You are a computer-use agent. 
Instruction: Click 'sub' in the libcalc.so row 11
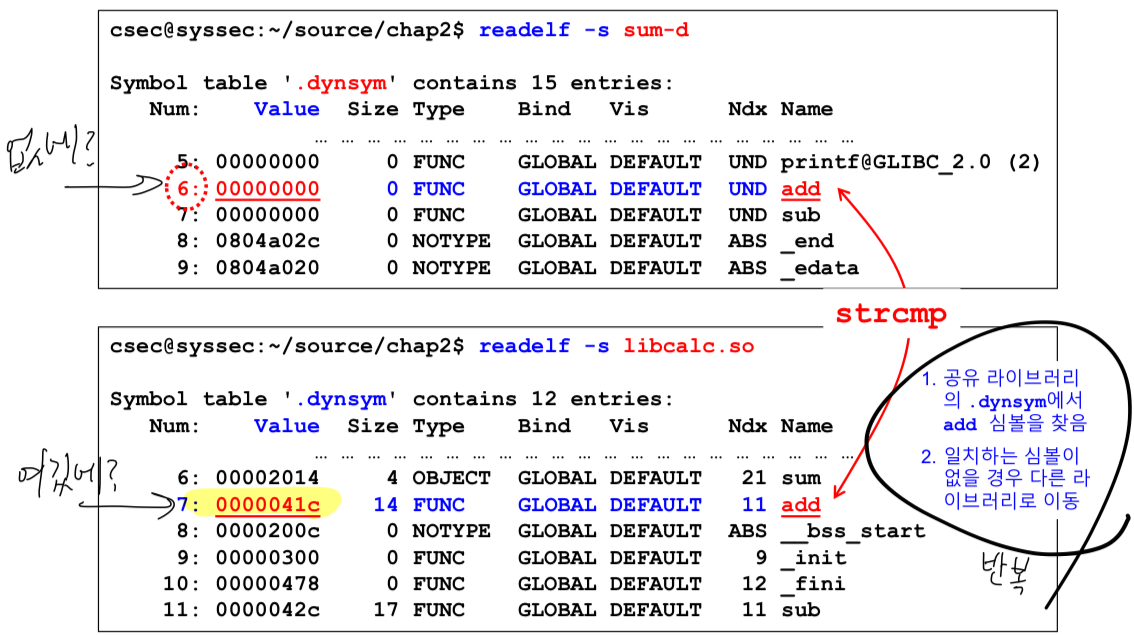click(x=801, y=610)
